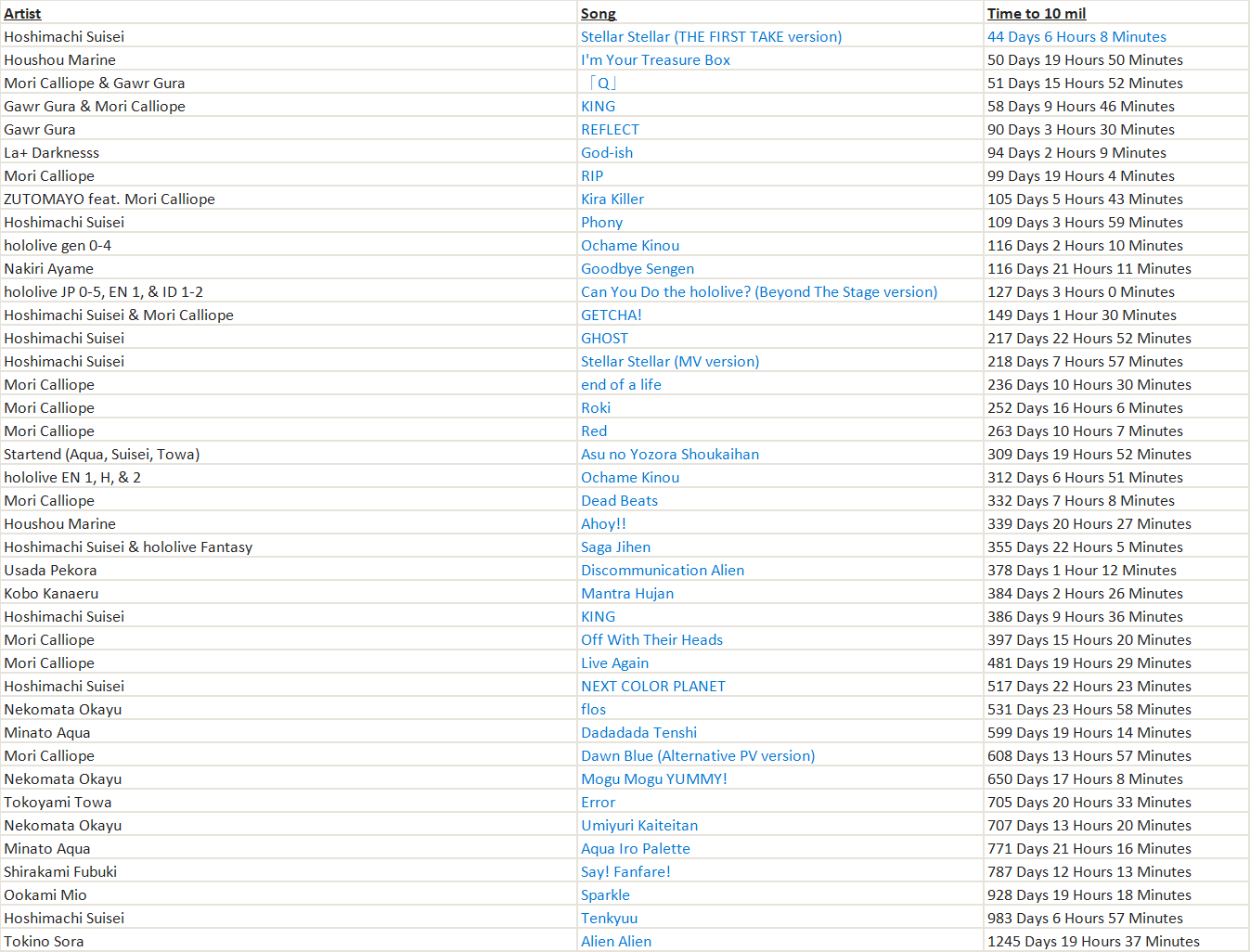Open the I'm Your Treasure Box song link

[655, 60]
